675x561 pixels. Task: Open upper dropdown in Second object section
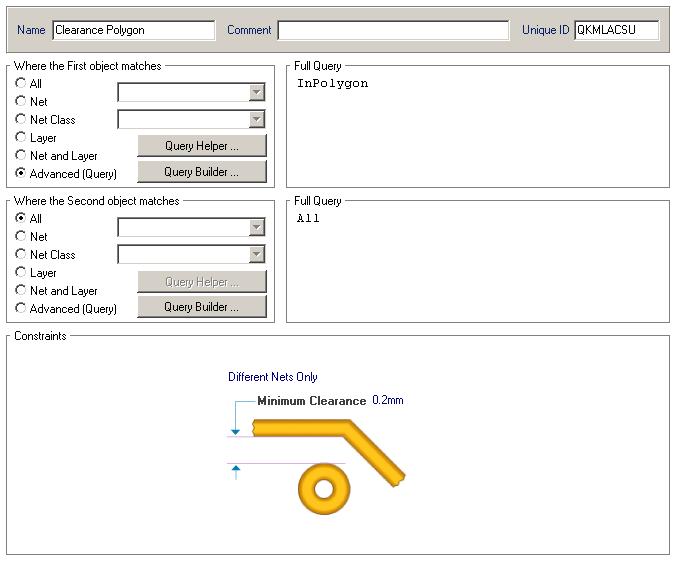tap(257, 227)
